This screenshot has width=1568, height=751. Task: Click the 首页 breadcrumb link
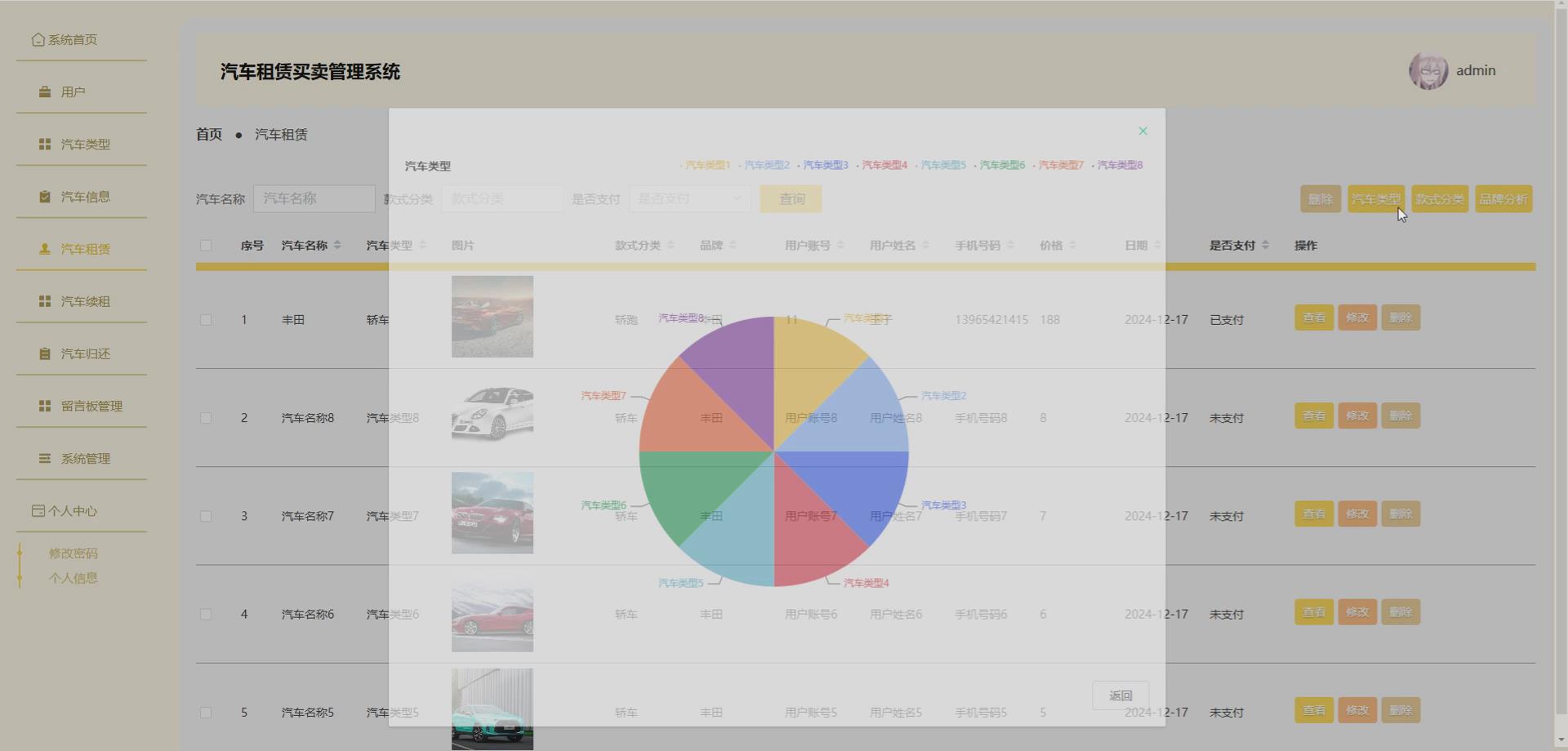[x=209, y=134]
